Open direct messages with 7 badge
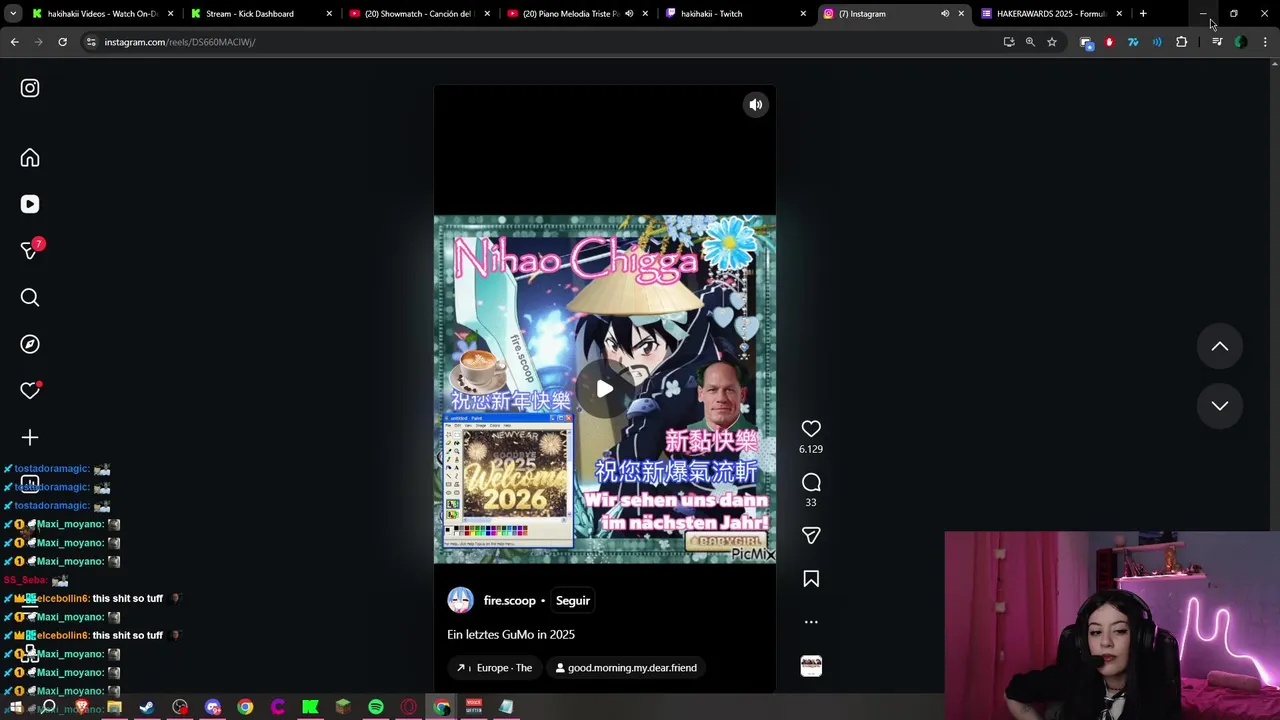Image resolution: width=1280 pixels, height=720 pixels. [x=30, y=250]
